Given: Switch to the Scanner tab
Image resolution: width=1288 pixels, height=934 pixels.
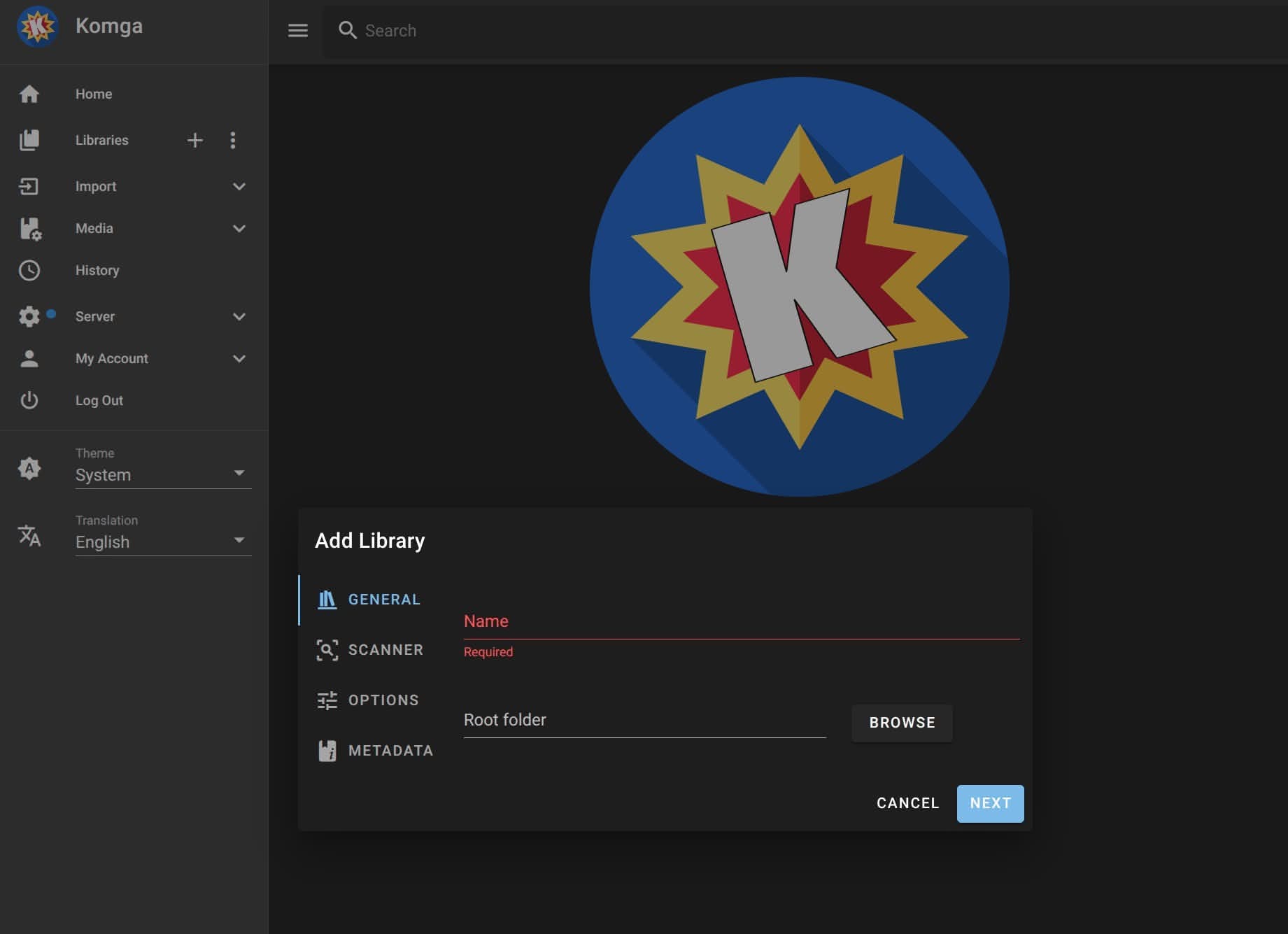Looking at the screenshot, I should coord(371,650).
